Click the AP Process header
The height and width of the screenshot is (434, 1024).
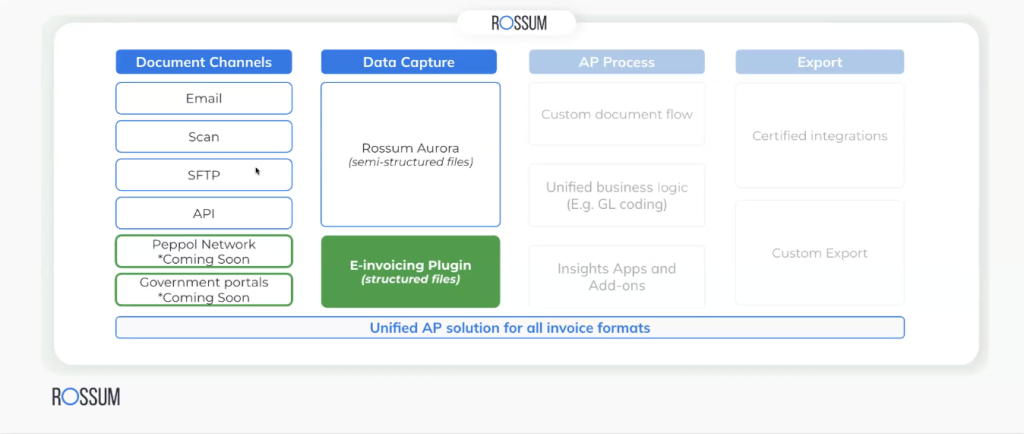616,62
